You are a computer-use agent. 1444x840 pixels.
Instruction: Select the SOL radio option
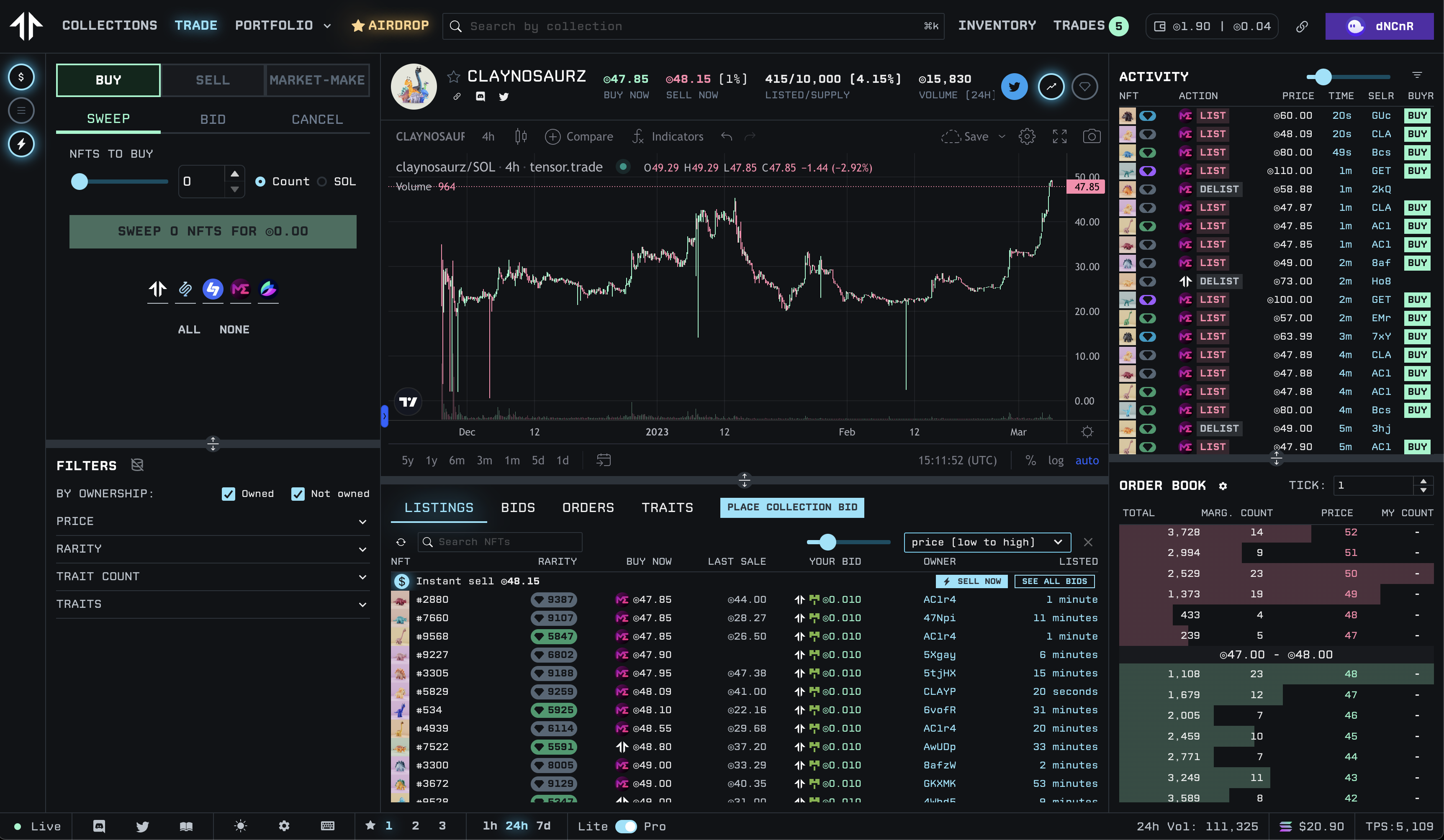tap(322, 182)
